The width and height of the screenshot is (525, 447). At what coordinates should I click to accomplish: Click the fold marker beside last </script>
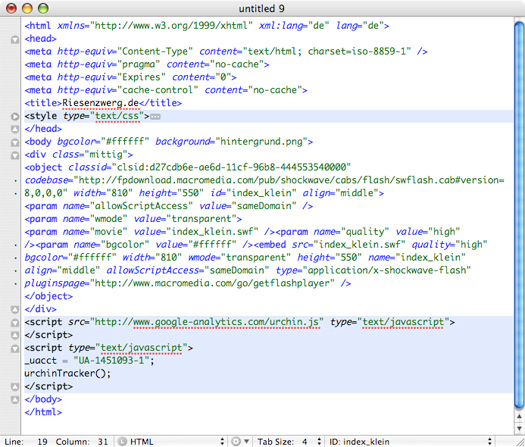(x=15, y=387)
